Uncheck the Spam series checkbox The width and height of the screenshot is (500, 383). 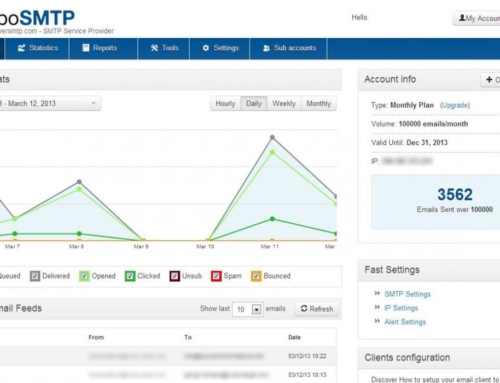(x=216, y=276)
